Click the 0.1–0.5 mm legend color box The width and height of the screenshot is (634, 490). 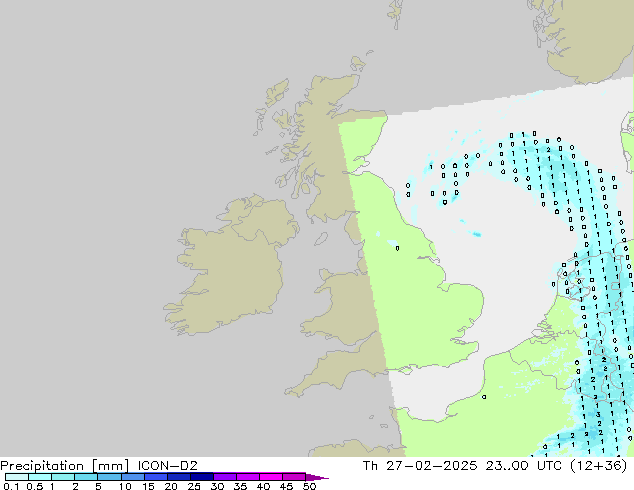pos(17,477)
